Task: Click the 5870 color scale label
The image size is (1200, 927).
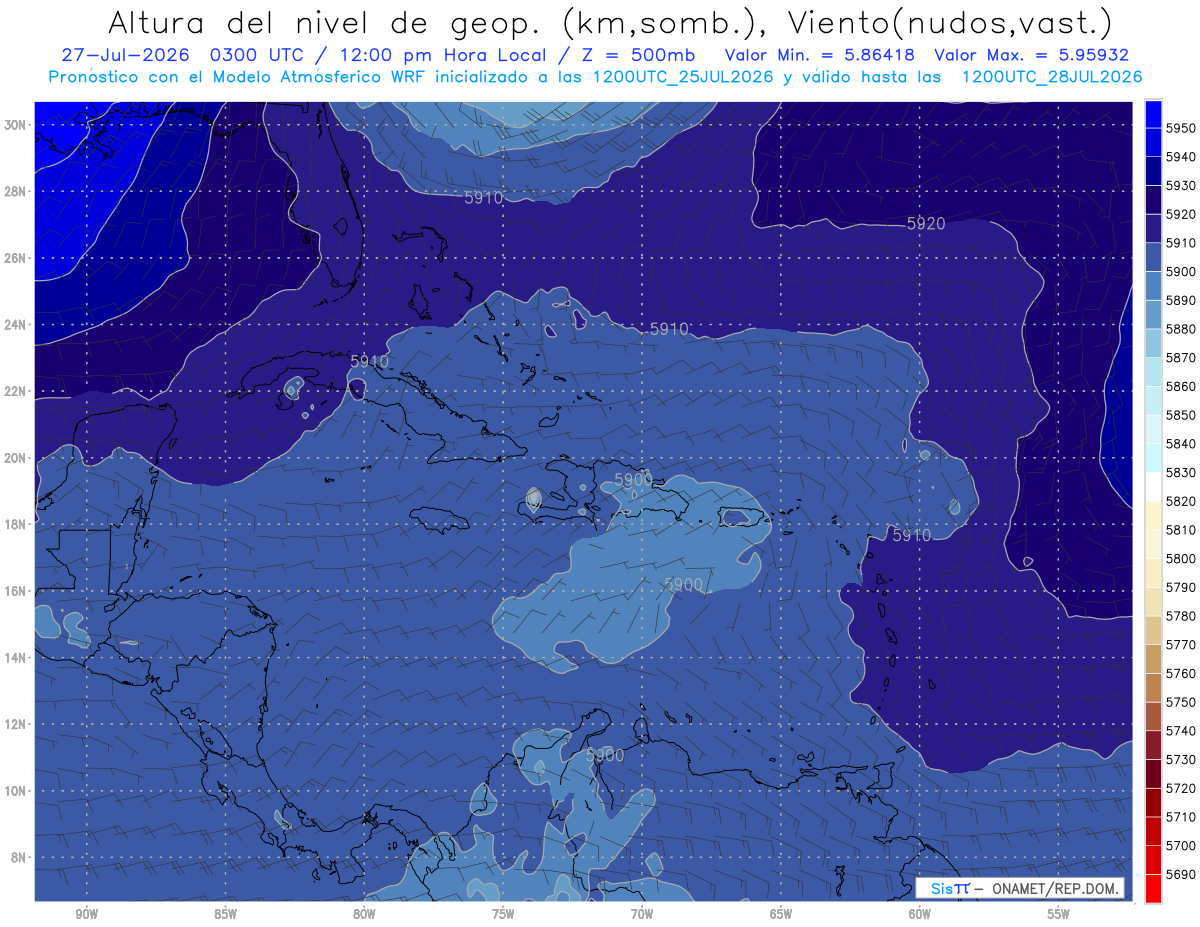Action: coord(1181,358)
